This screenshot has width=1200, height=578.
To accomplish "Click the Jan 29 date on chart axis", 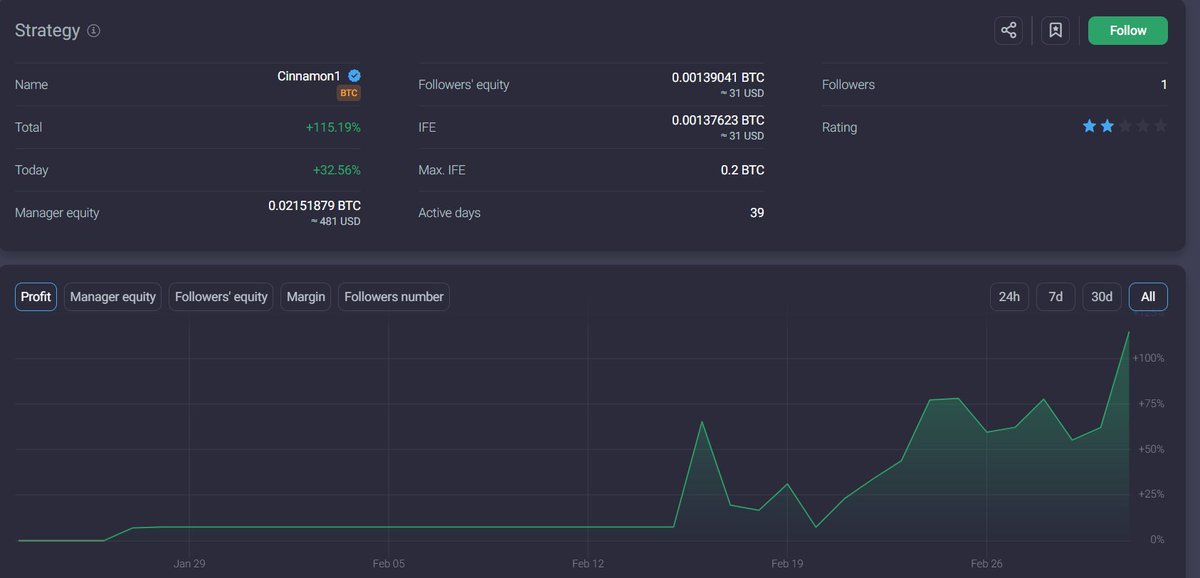I will (x=189, y=564).
